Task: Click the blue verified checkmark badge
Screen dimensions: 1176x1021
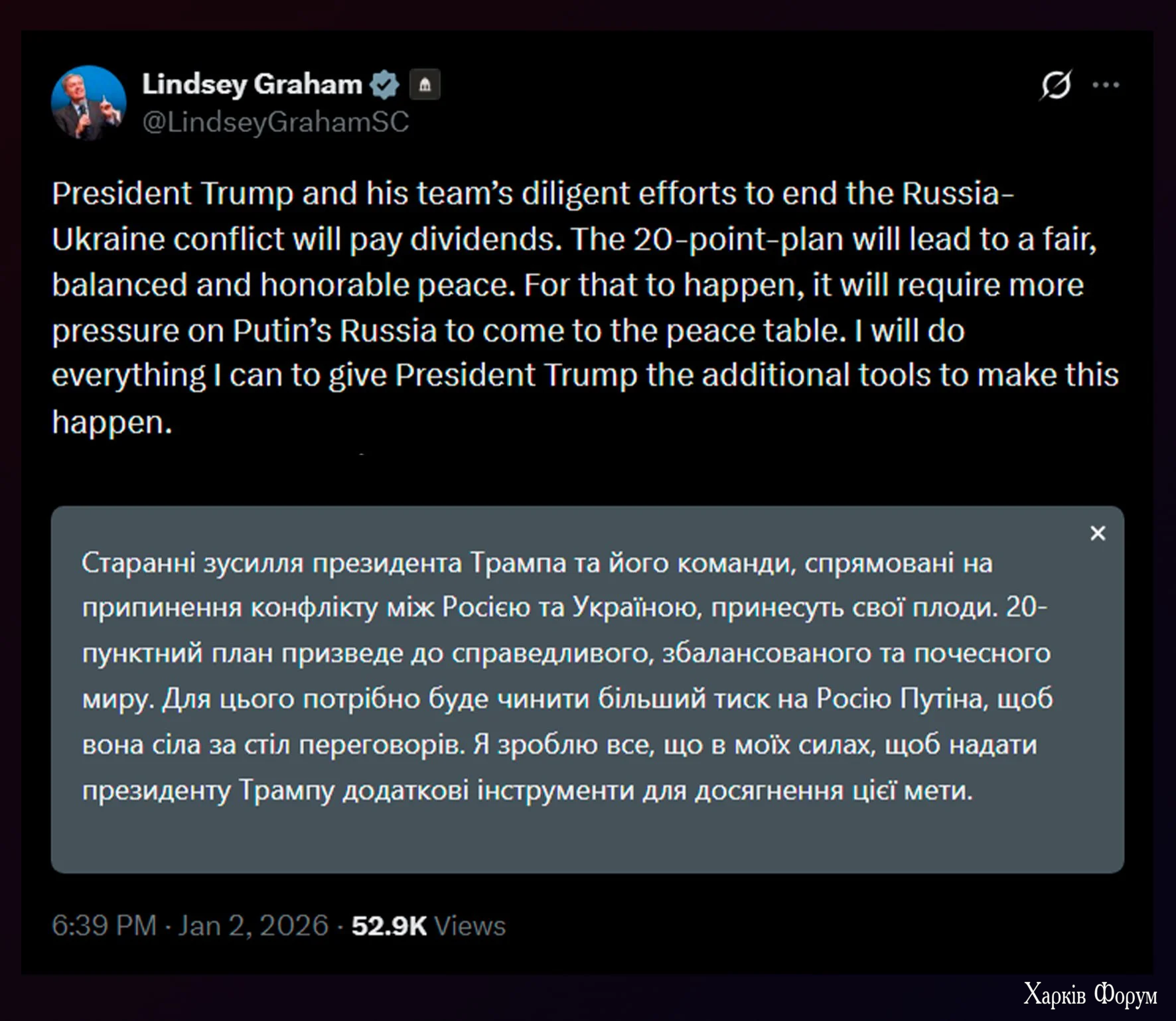Action: 384,85
